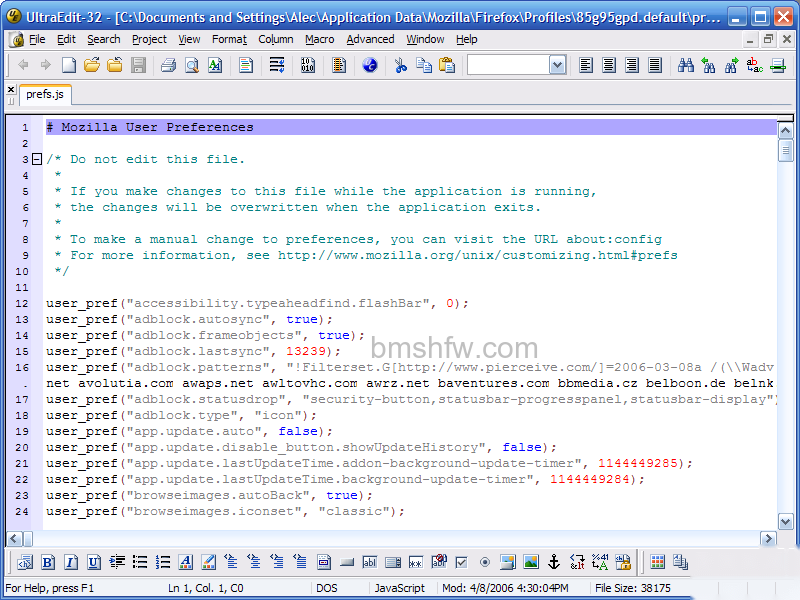Click the Bold HTML tag icon
Screen dimensions: 800x600
(48, 562)
